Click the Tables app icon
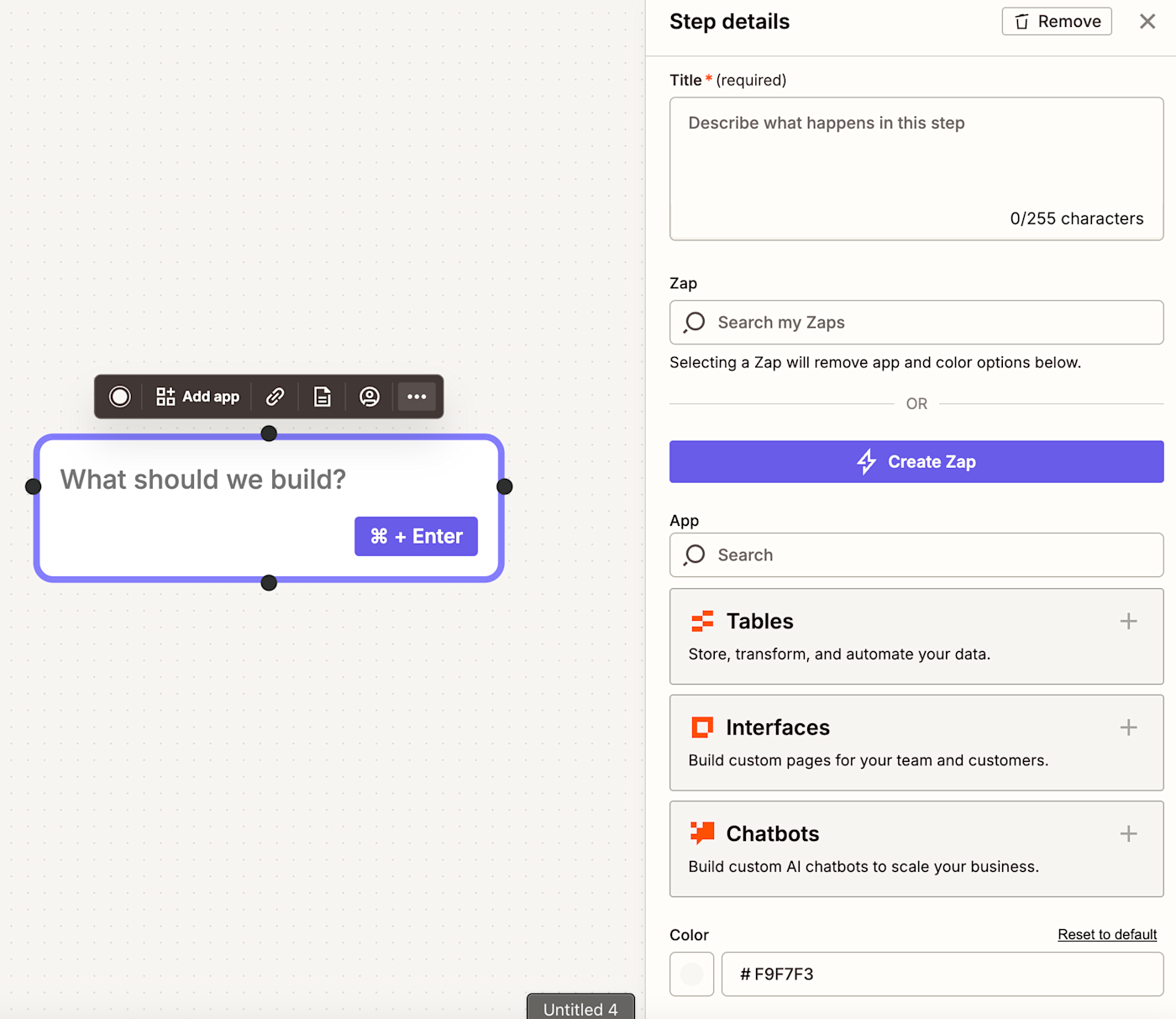Image resolution: width=1176 pixels, height=1019 pixels. (x=702, y=622)
